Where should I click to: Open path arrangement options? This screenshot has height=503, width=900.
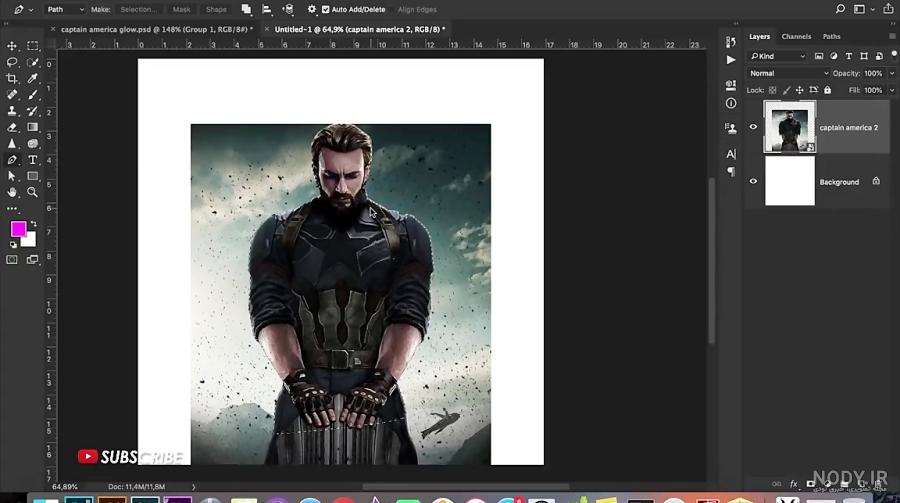pos(288,9)
